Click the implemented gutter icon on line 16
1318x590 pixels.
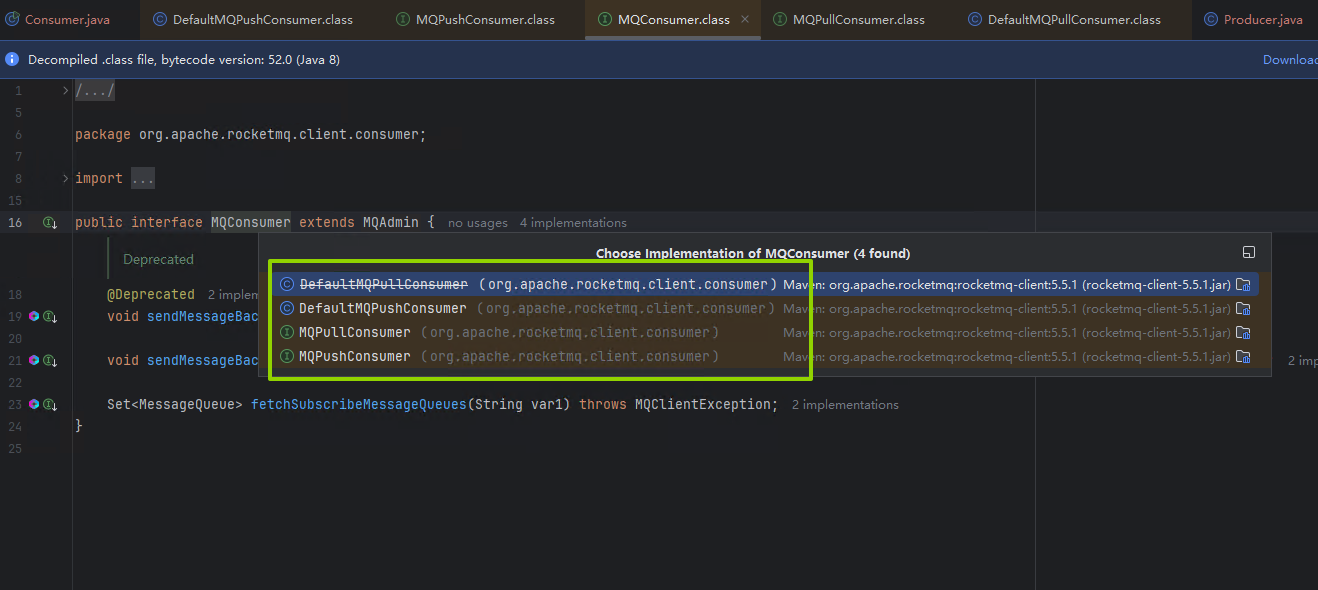[48, 222]
